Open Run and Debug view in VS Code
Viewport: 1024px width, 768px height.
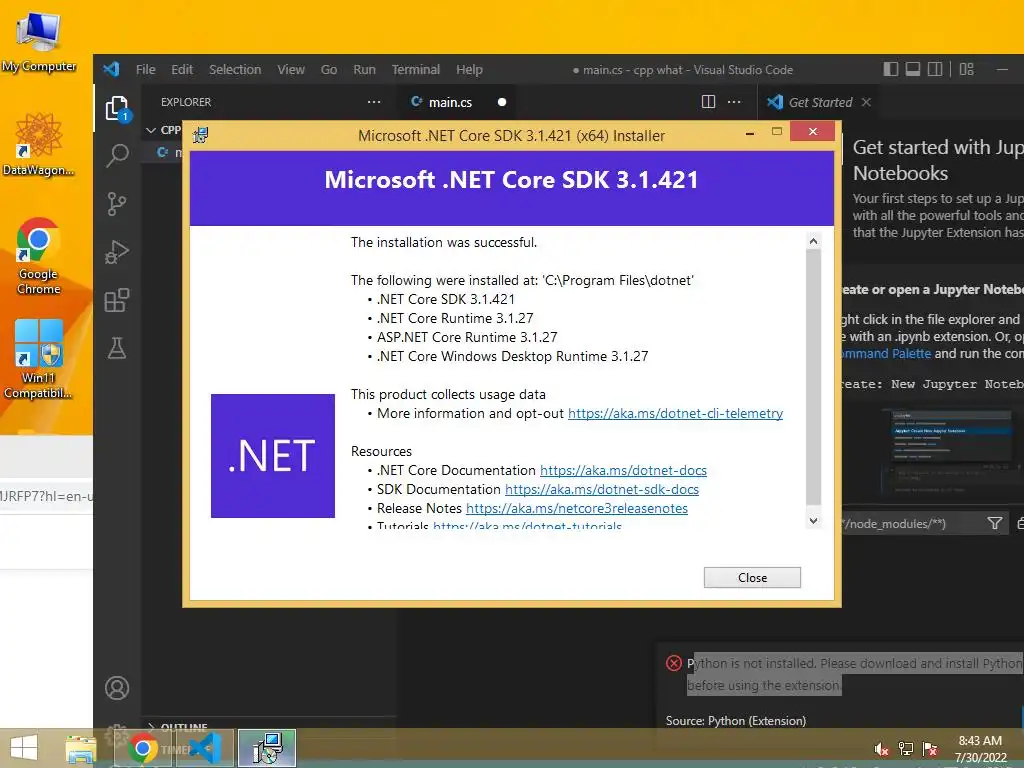point(117,252)
